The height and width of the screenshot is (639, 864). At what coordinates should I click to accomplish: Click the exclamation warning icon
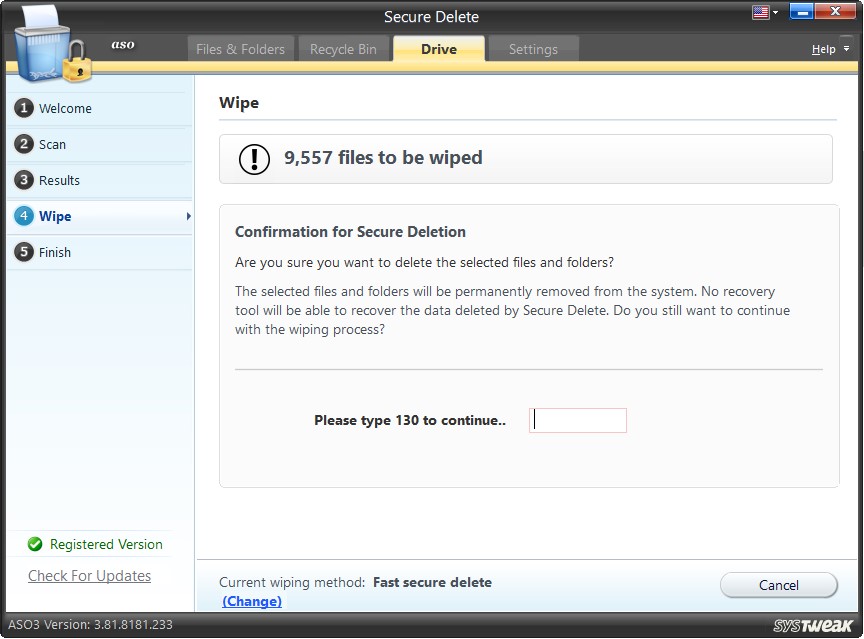coord(253,158)
